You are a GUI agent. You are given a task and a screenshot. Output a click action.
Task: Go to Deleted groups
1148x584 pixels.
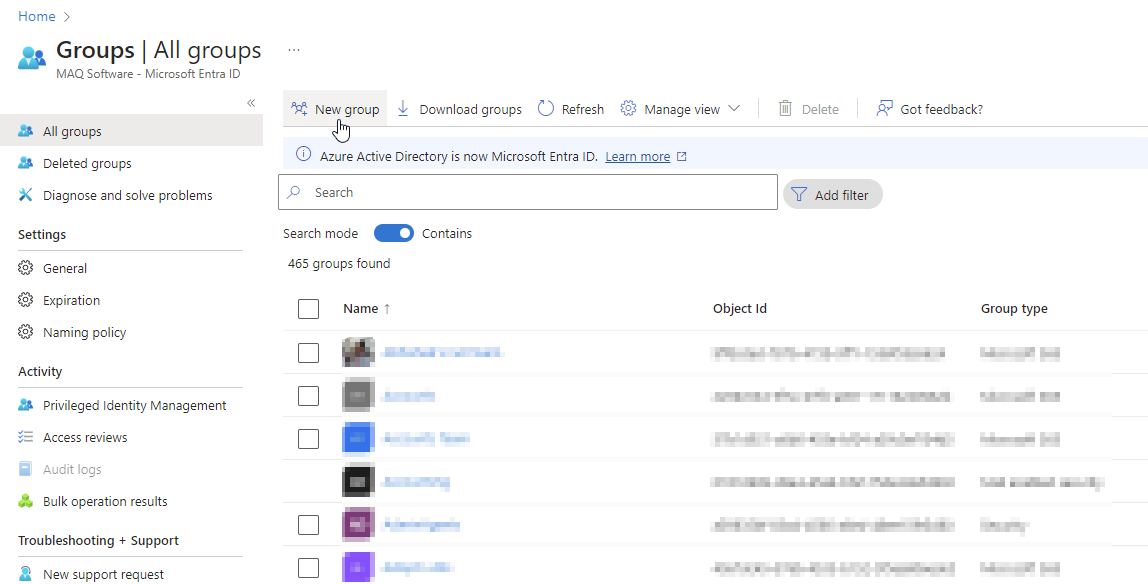[x=87, y=164]
